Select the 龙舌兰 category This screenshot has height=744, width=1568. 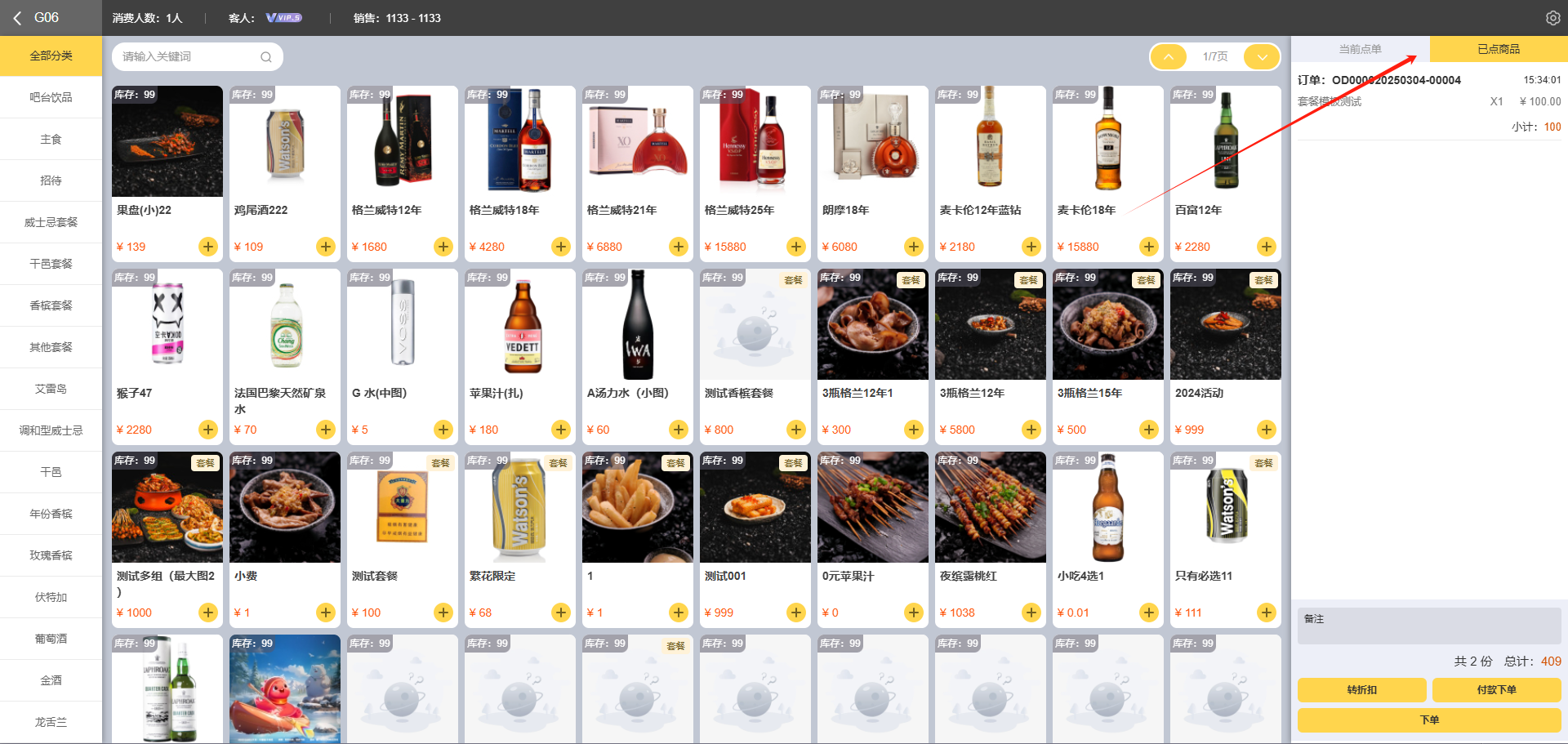click(x=51, y=723)
